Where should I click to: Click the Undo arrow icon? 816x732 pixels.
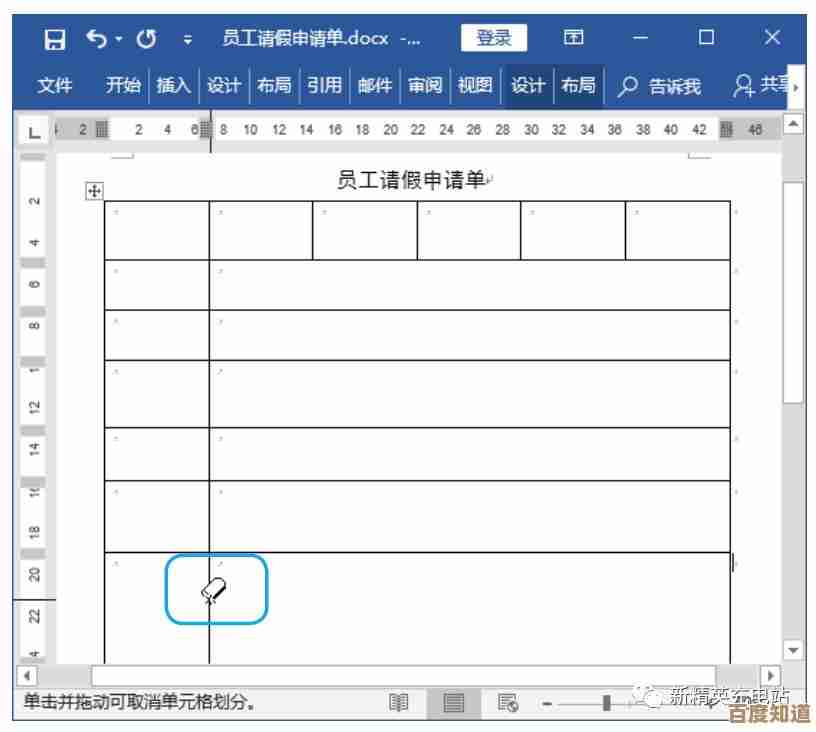tap(96, 39)
